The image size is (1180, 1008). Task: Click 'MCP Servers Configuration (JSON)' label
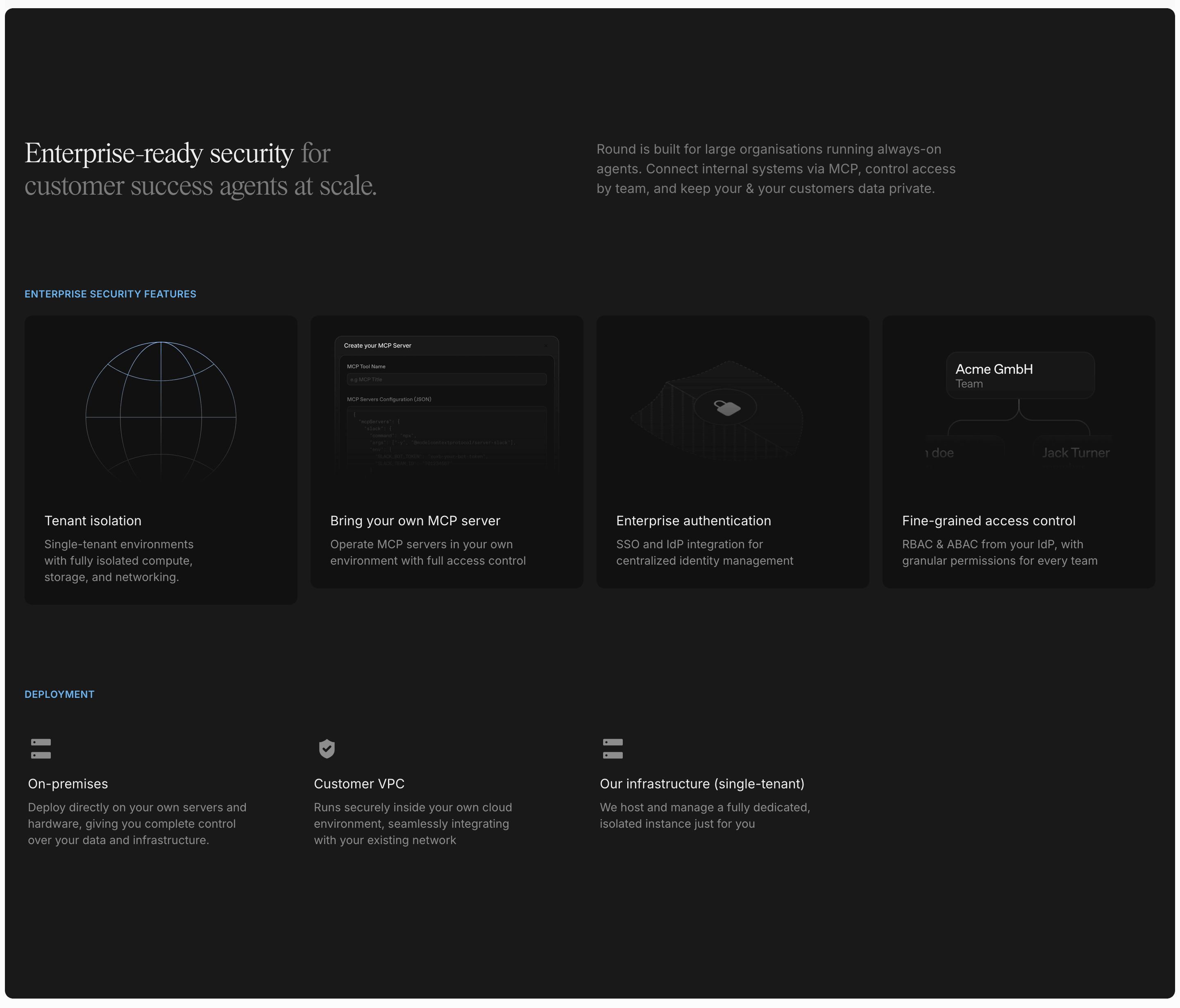389,399
